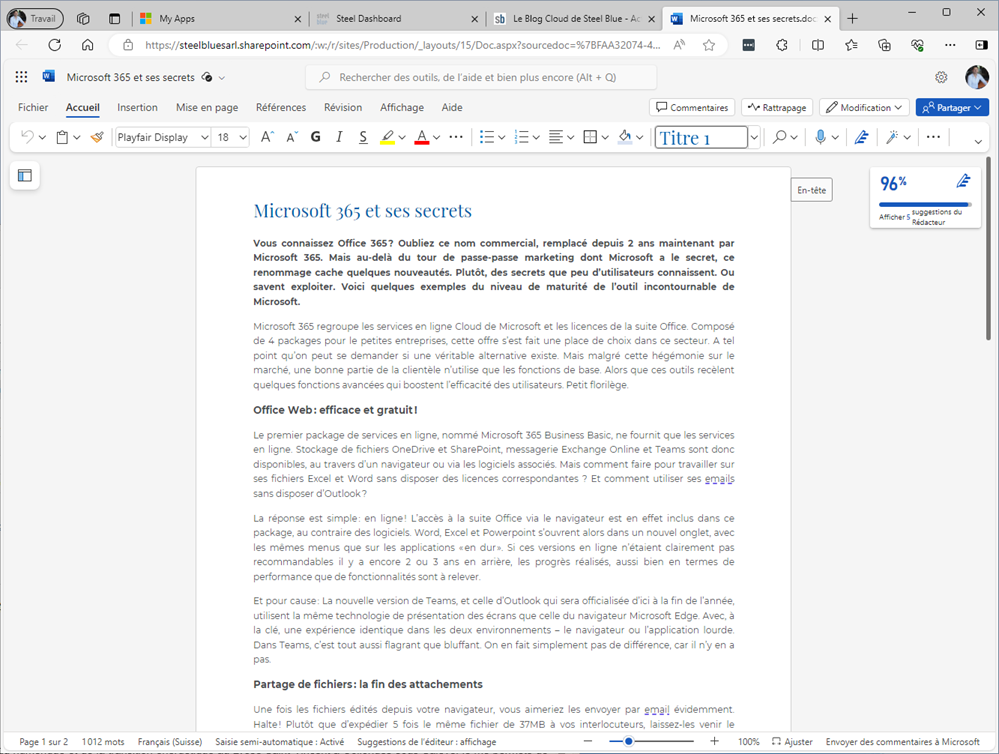Image resolution: width=999 pixels, height=754 pixels.
Task: Open the Designer magic wand tool
Action: (x=892, y=137)
